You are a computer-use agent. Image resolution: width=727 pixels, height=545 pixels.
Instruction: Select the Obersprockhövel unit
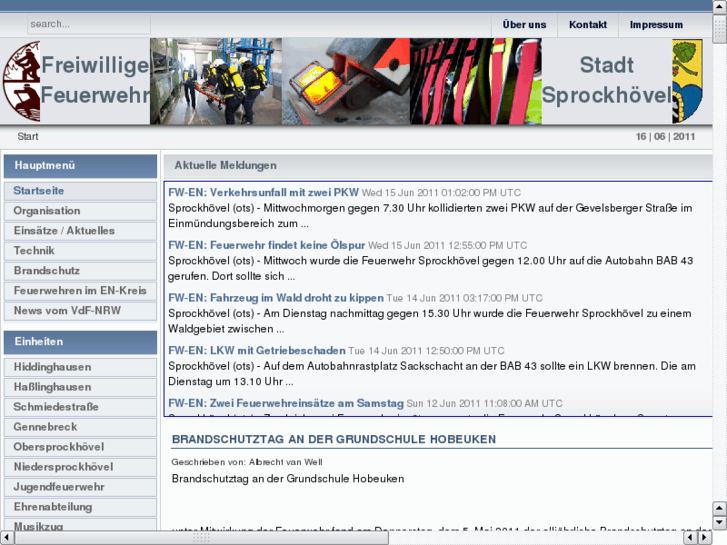pyautogui.click(x=80, y=447)
